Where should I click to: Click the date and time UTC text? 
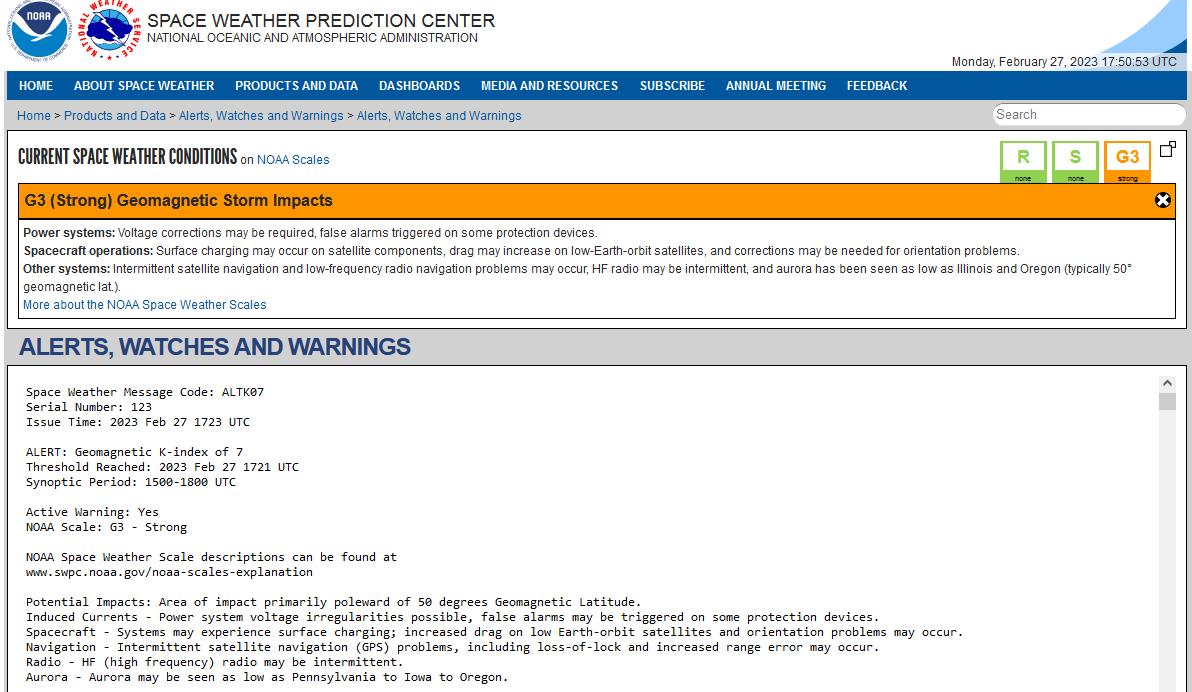(x=1064, y=62)
